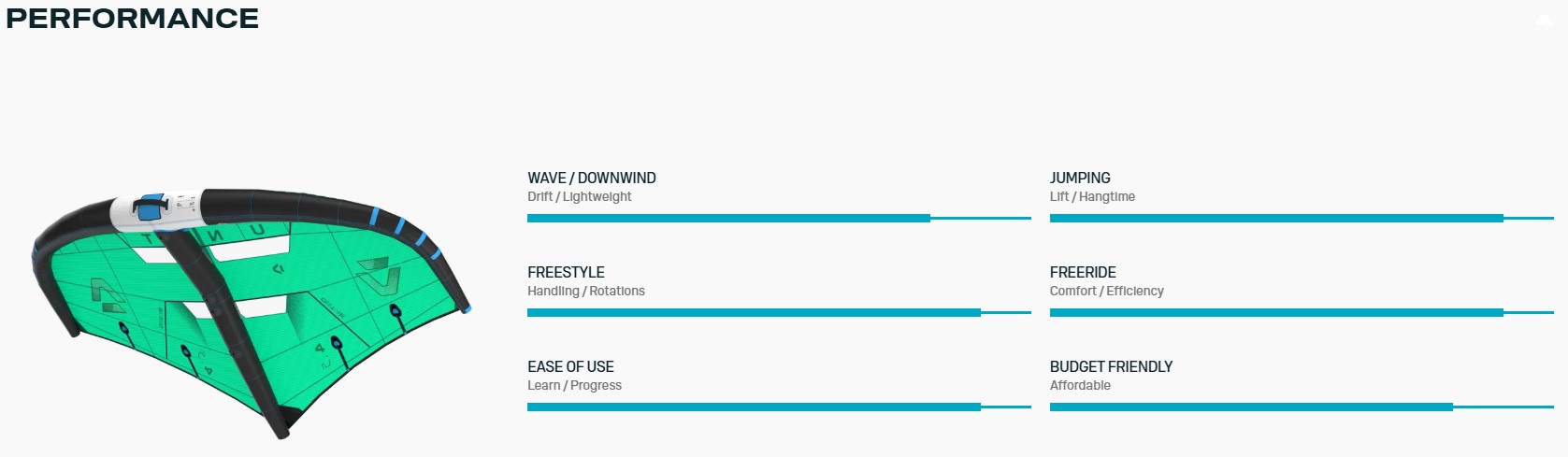This screenshot has height=457, width=1568.
Task: Click the Drift / Lightweight subtitle
Action: (579, 196)
